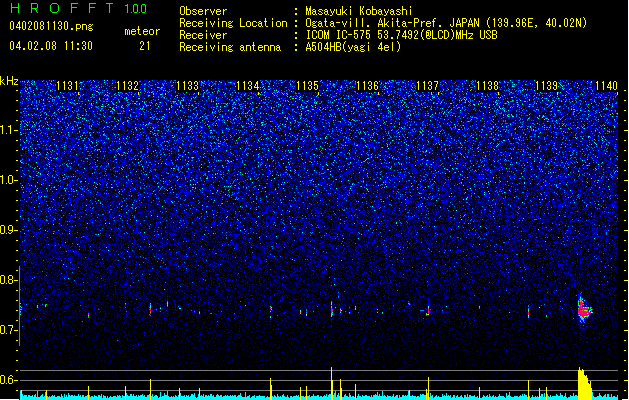Click the HROFFT 1.00 title text
The width and height of the screenshot is (629, 400).
point(79,8)
